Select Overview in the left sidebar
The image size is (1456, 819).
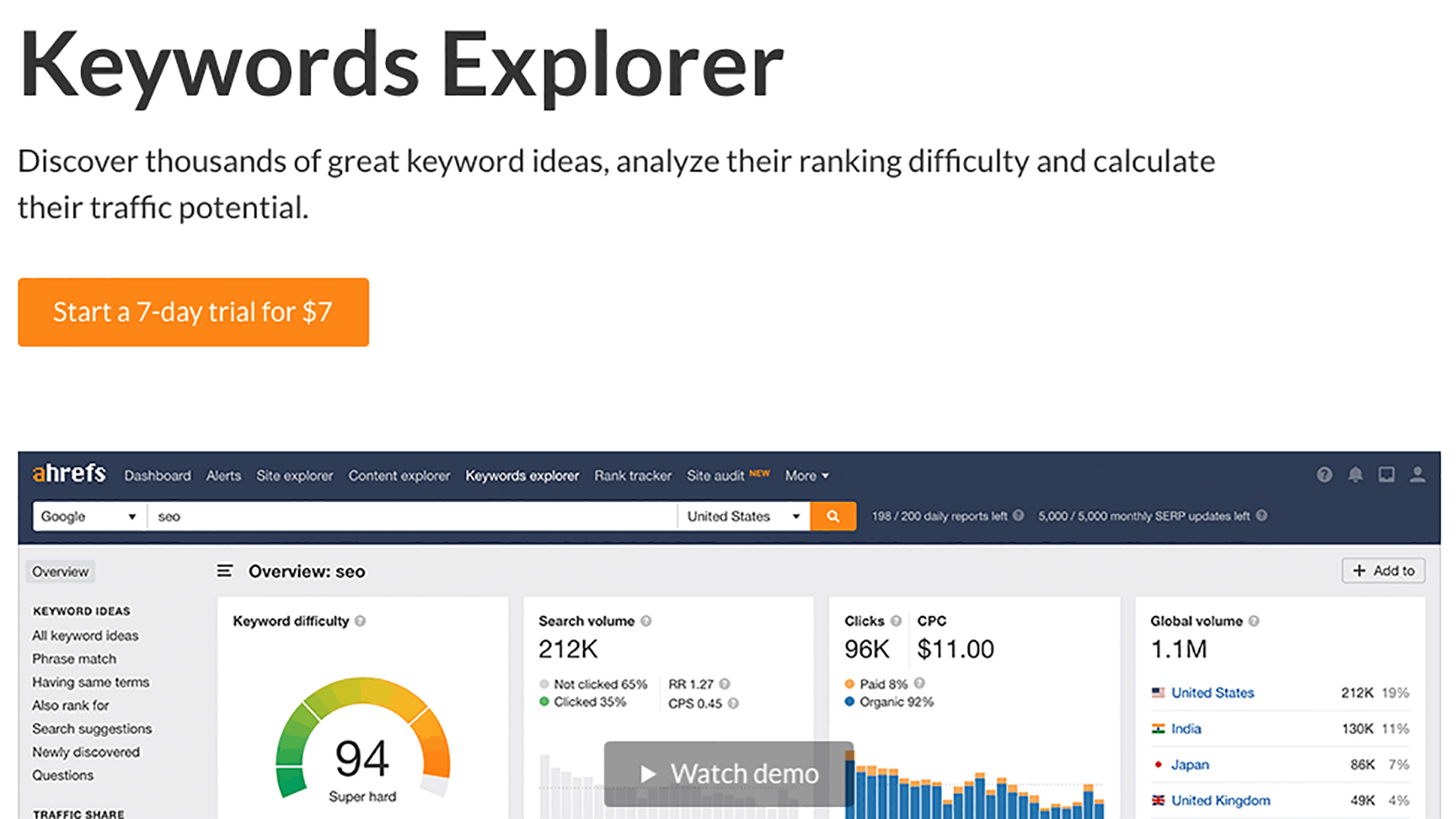pyautogui.click(x=61, y=572)
